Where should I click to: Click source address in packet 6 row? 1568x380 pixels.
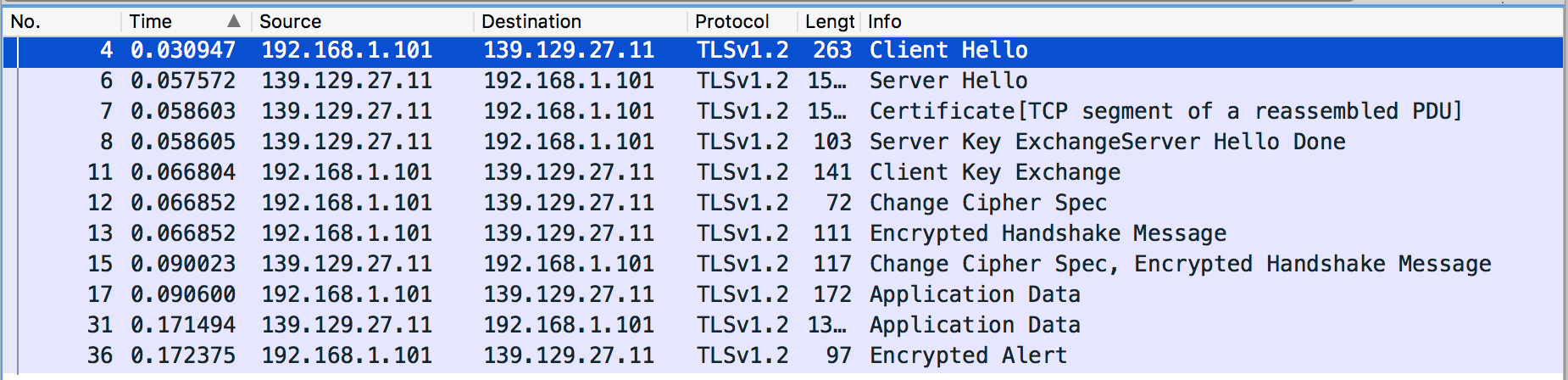(347, 81)
